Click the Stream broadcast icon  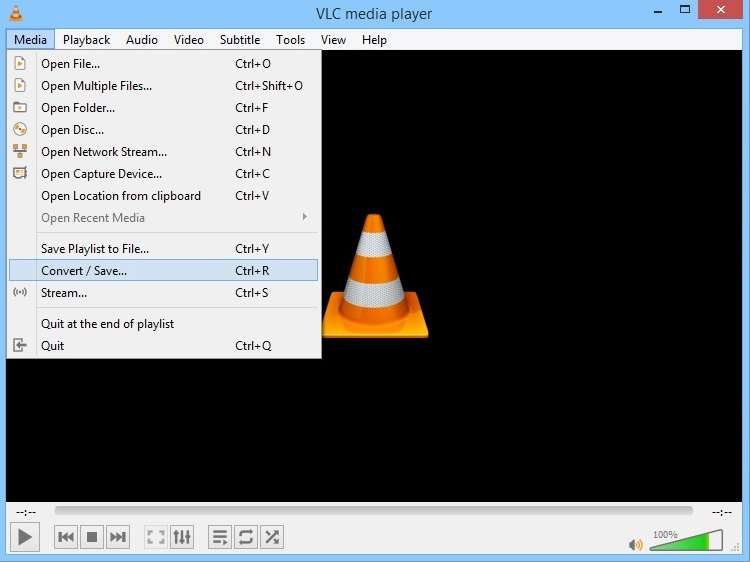[x=20, y=292]
